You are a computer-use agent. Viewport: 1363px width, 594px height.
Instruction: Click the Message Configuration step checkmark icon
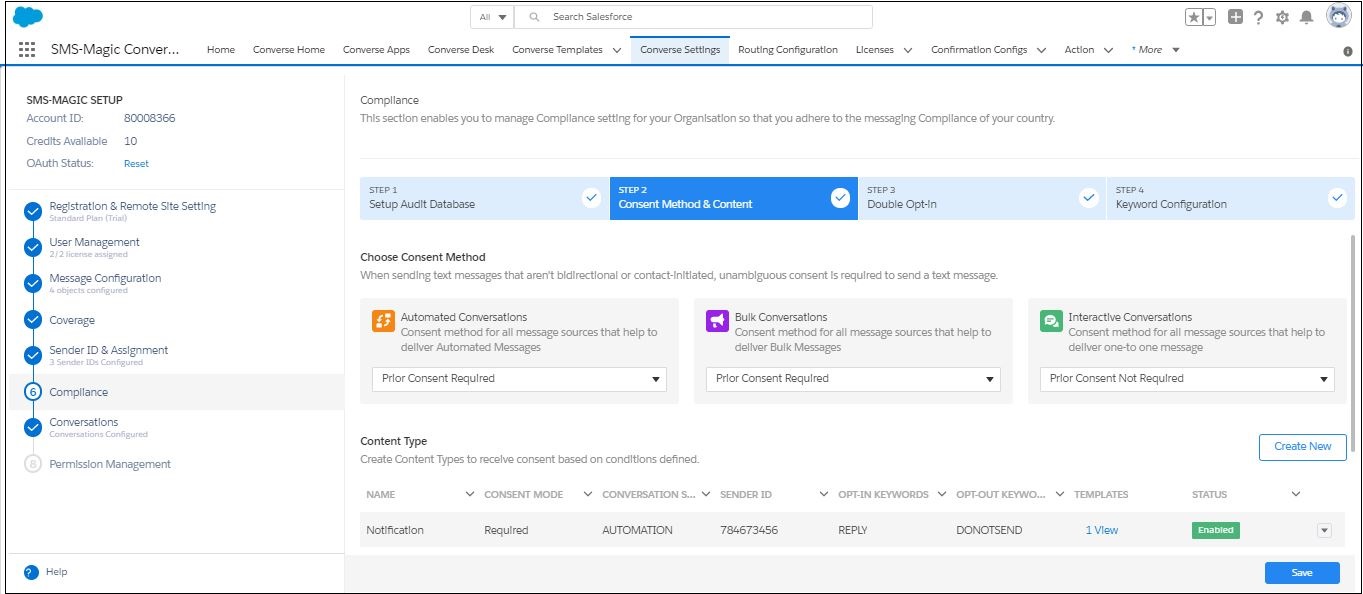pyautogui.click(x=33, y=283)
